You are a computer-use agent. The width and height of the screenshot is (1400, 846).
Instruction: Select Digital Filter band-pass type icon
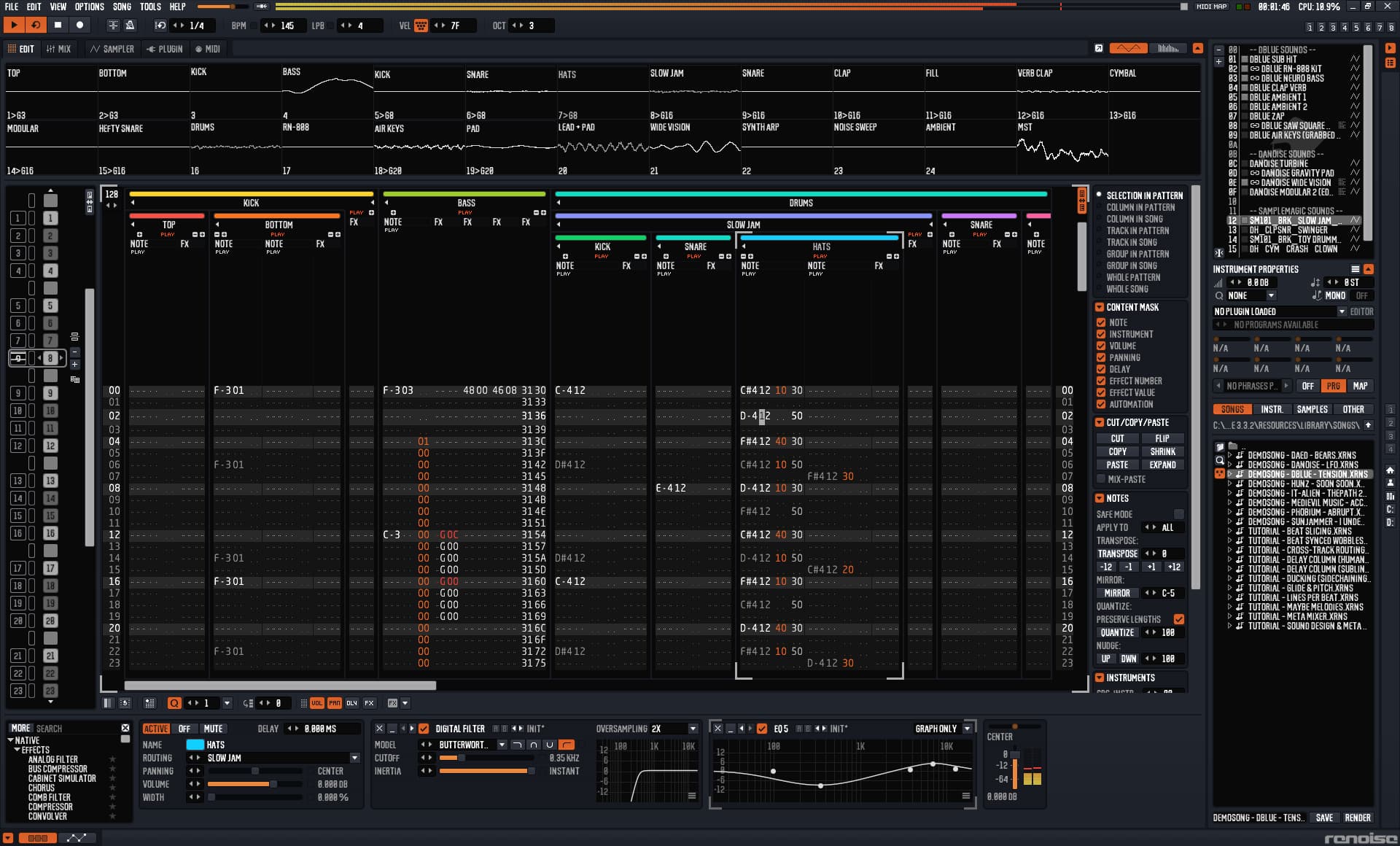[534, 745]
